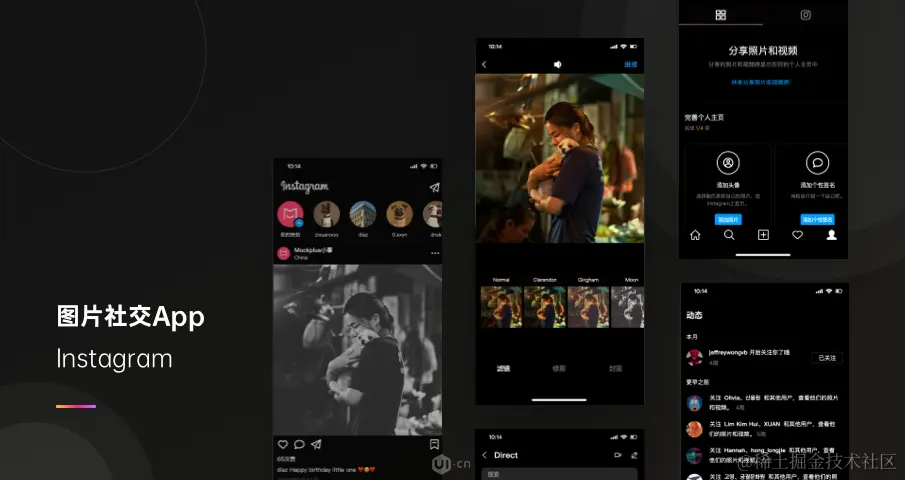Open the activity row mentioning Hannah
The image size is (905, 480).
tap(764, 455)
